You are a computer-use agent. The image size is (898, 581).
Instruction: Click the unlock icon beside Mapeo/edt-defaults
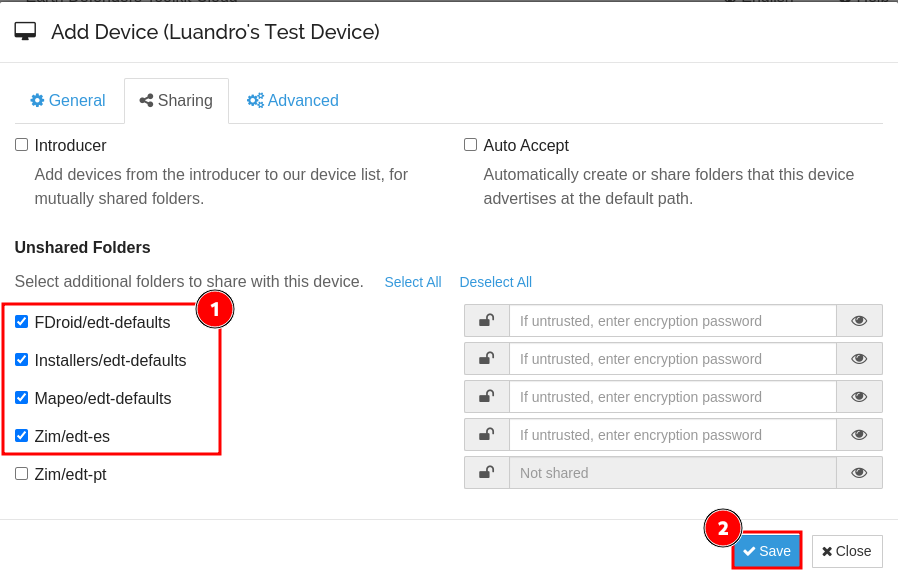point(486,397)
